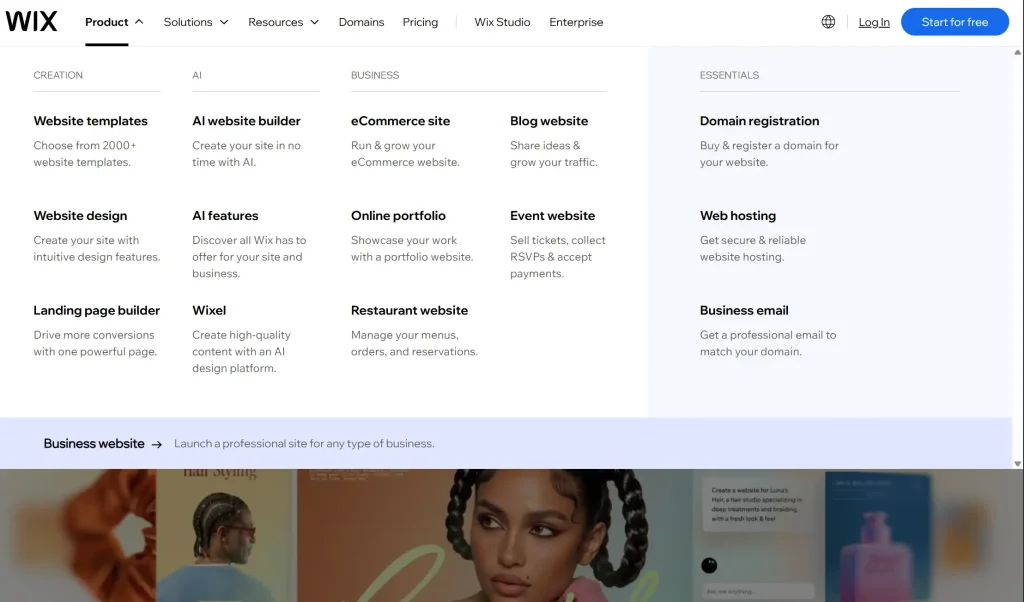1024x602 pixels.
Task: Open AI website builder link
Action: click(x=246, y=121)
